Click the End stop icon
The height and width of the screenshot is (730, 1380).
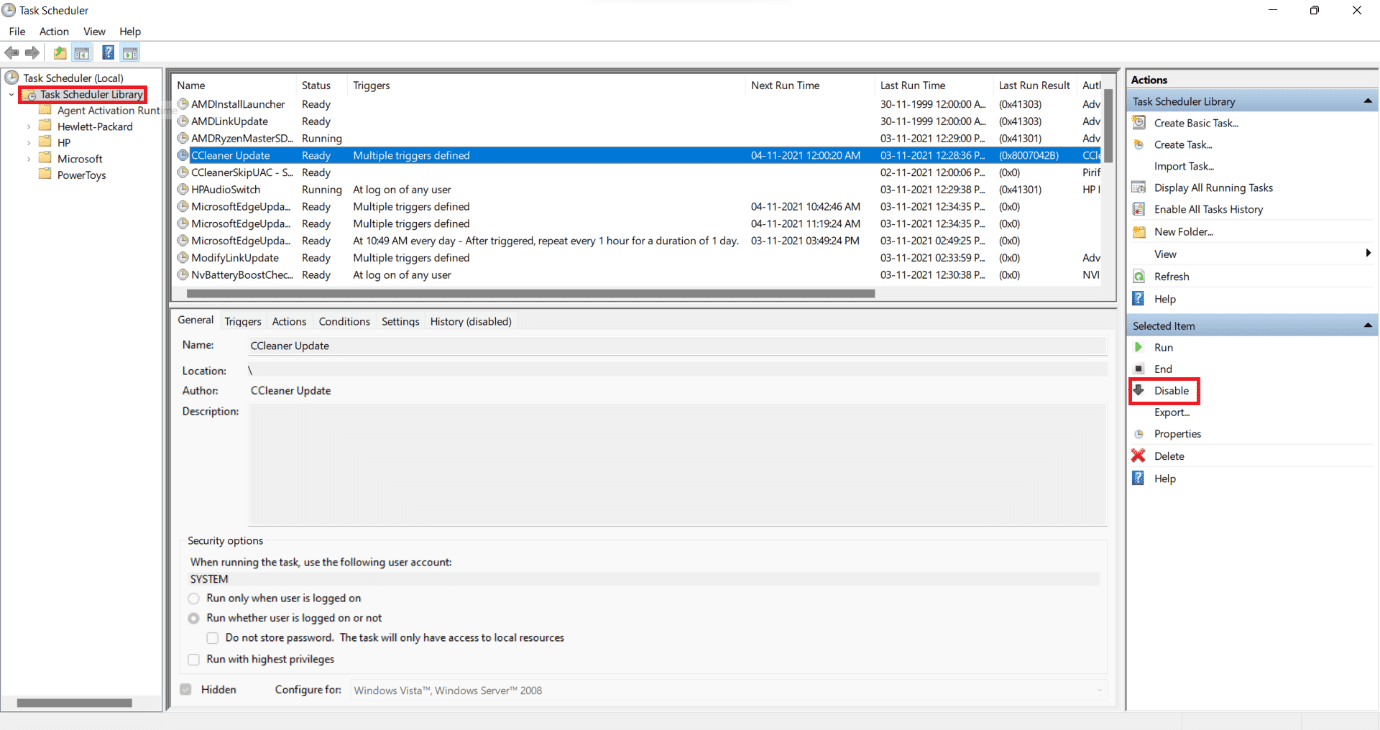(1138, 369)
